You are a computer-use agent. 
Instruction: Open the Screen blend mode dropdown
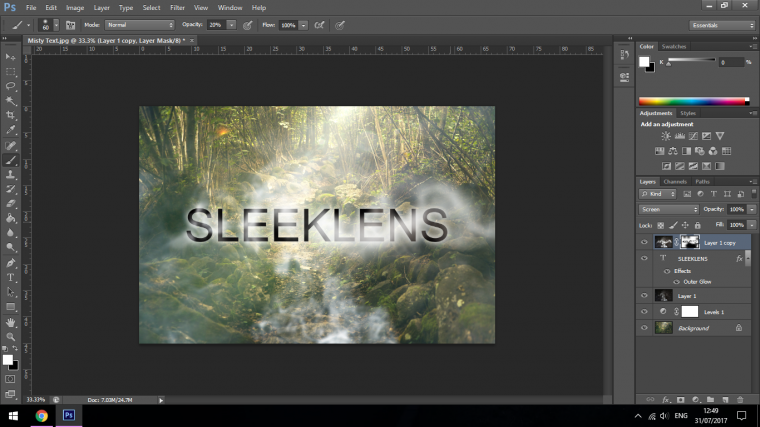point(669,209)
